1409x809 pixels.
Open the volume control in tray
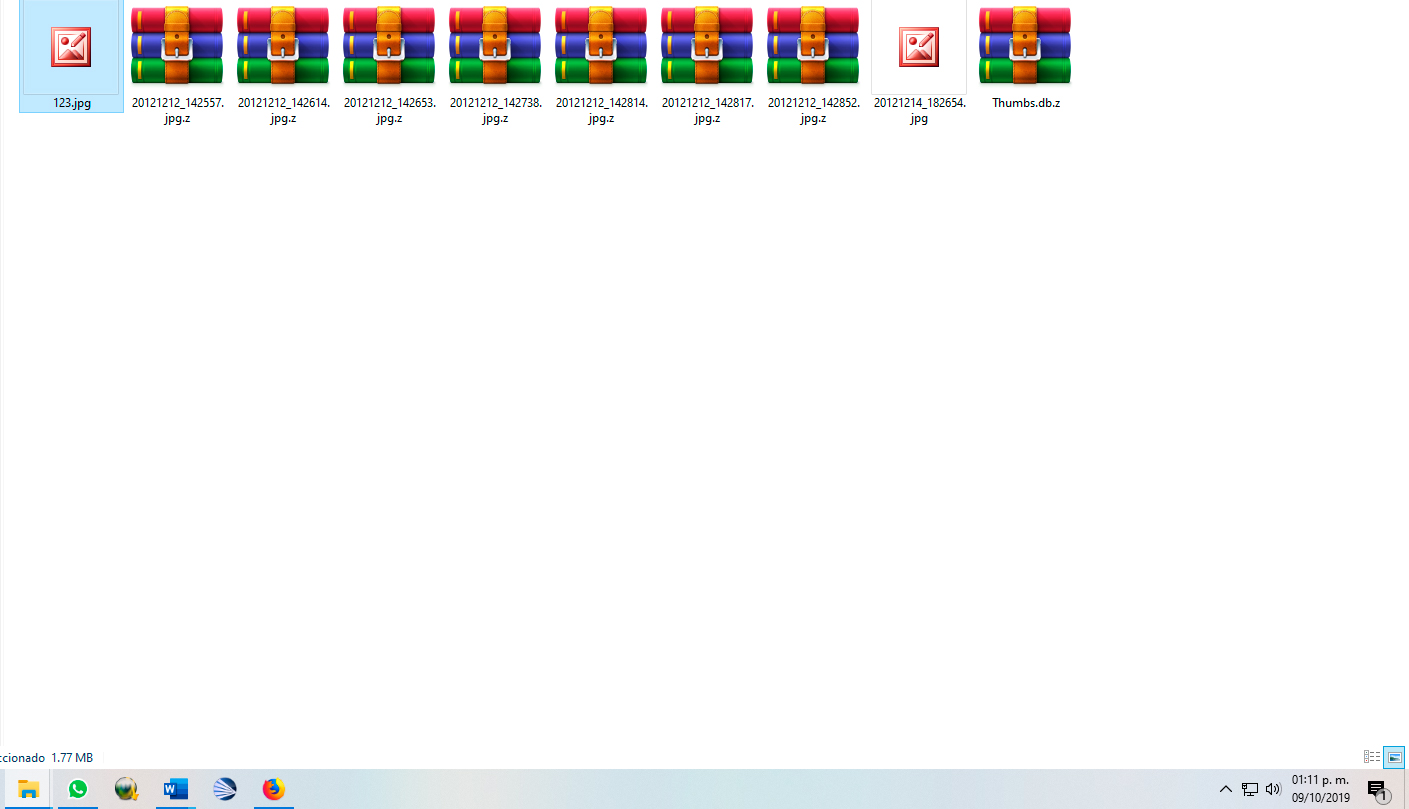click(x=1273, y=789)
